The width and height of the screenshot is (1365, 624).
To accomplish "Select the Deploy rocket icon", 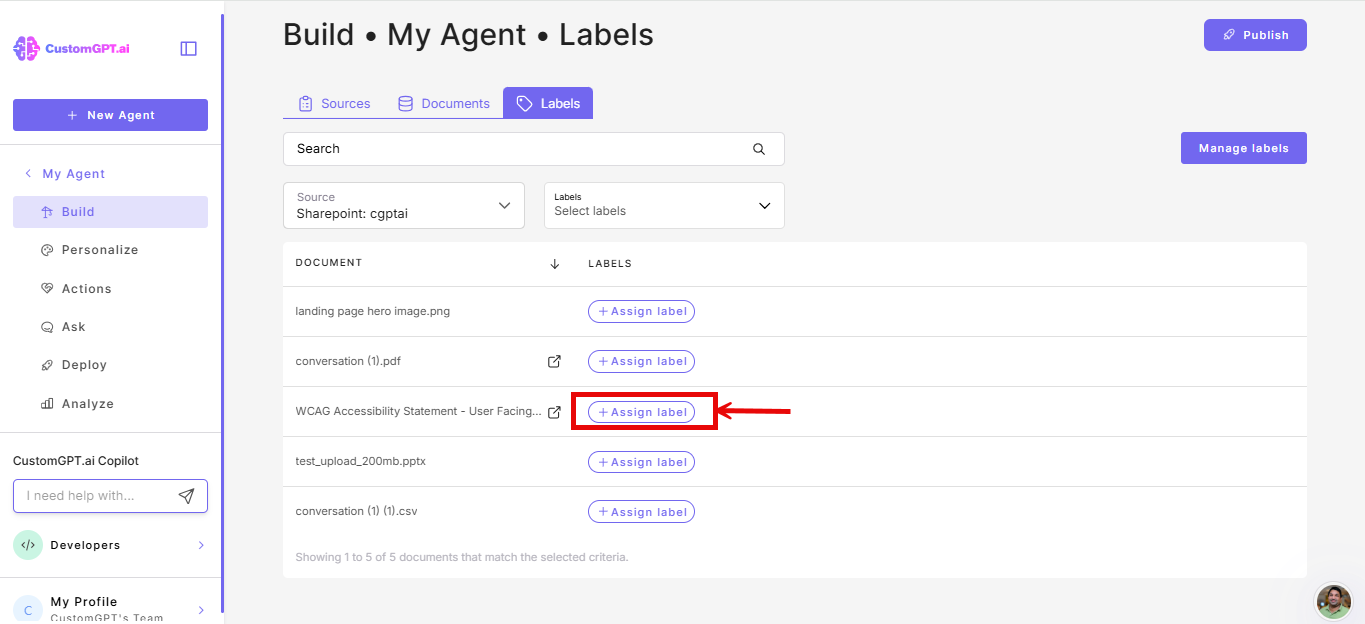I will pos(47,364).
